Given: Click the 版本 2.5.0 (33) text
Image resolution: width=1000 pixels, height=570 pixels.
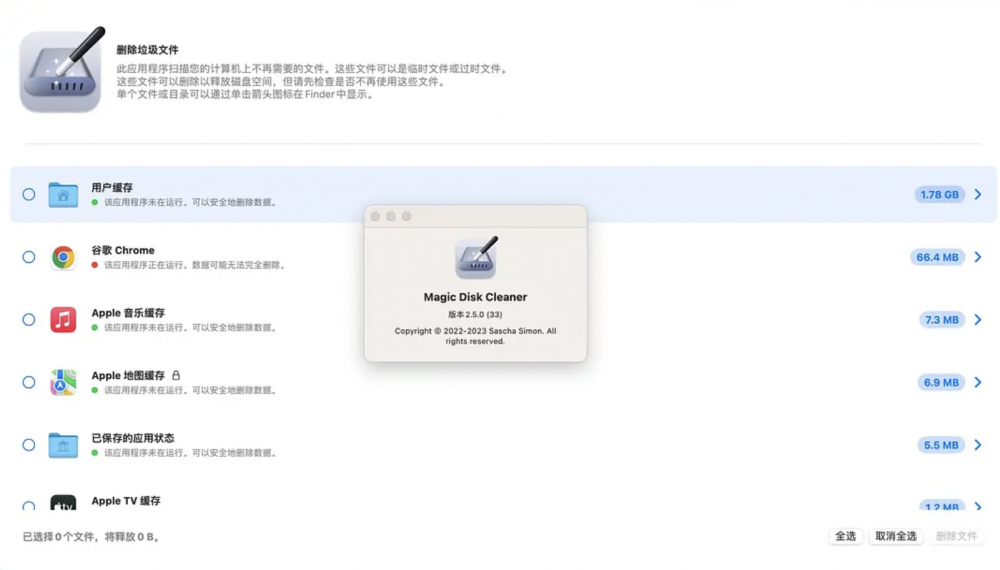Looking at the screenshot, I should coord(475,314).
